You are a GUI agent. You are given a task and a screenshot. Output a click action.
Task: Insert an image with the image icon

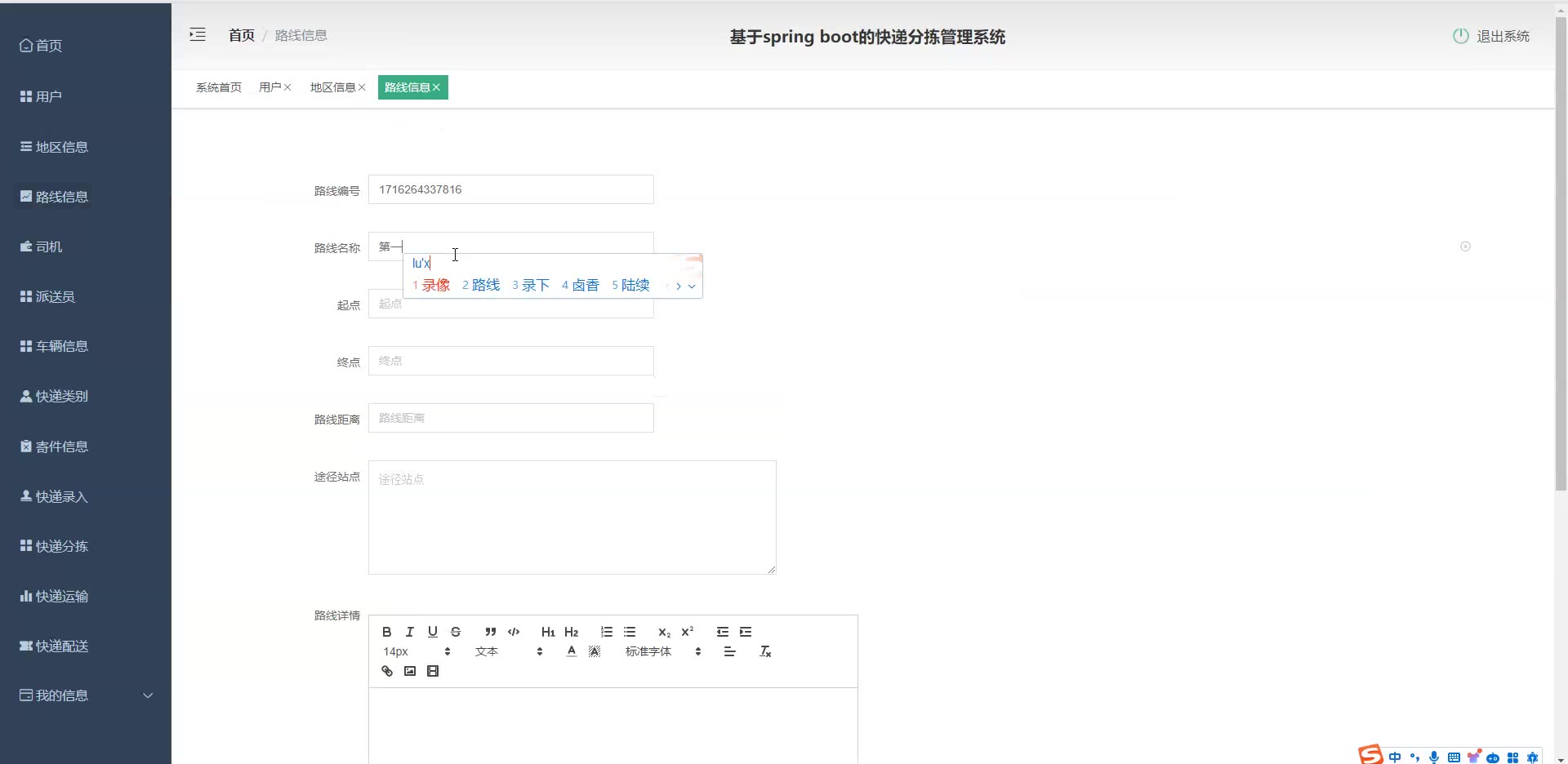tap(410, 671)
